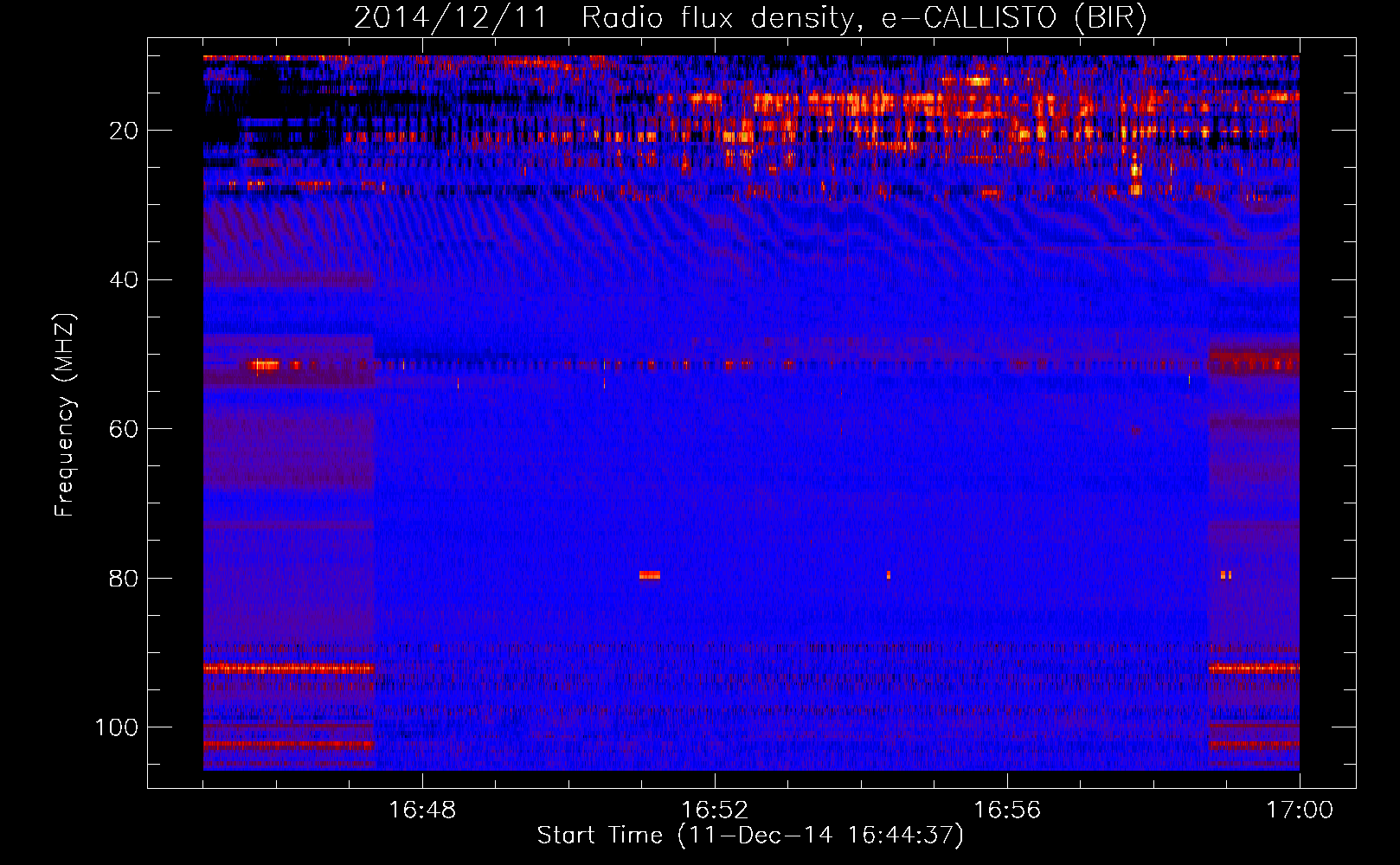Click the "60" frequency tick label

(x=125, y=429)
